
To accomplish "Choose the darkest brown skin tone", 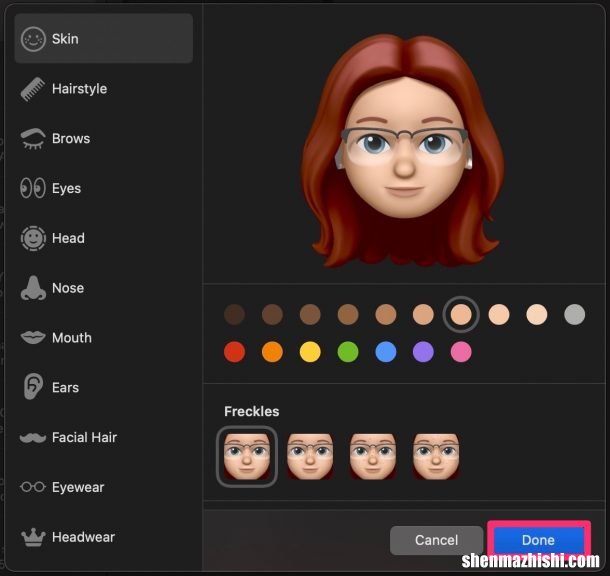I will 235,314.
